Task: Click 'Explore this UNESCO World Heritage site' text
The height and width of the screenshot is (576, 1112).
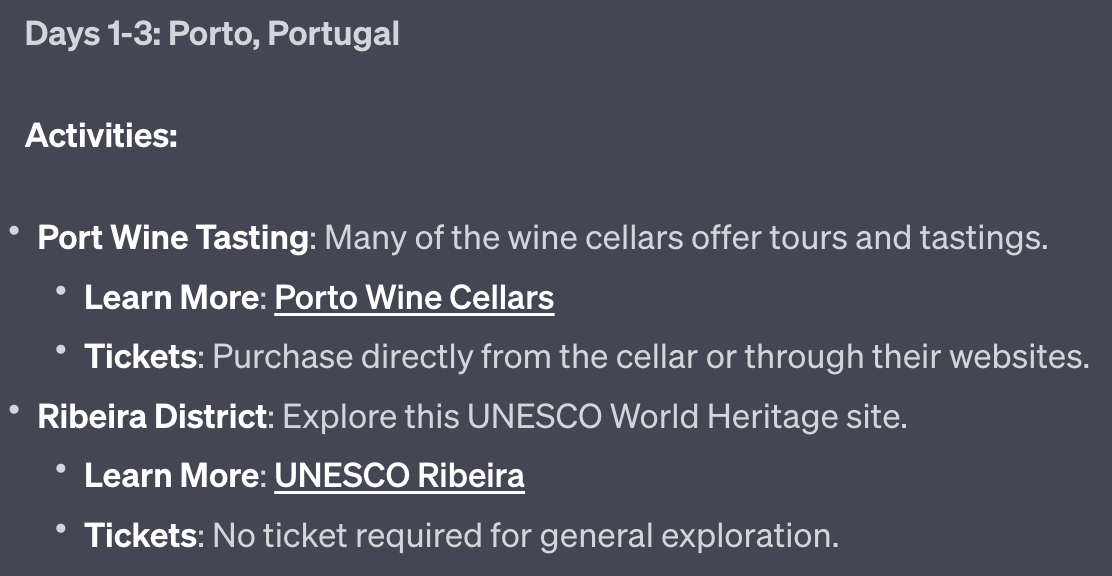Action: pyautogui.click(x=595, y=416)
